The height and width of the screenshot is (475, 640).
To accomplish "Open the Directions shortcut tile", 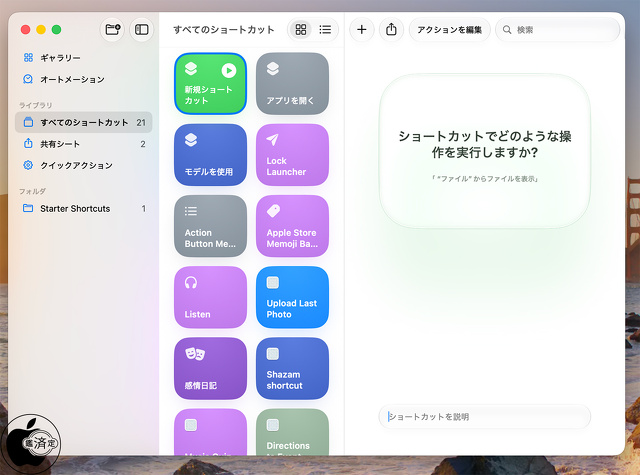I will (x=292, y=432).
